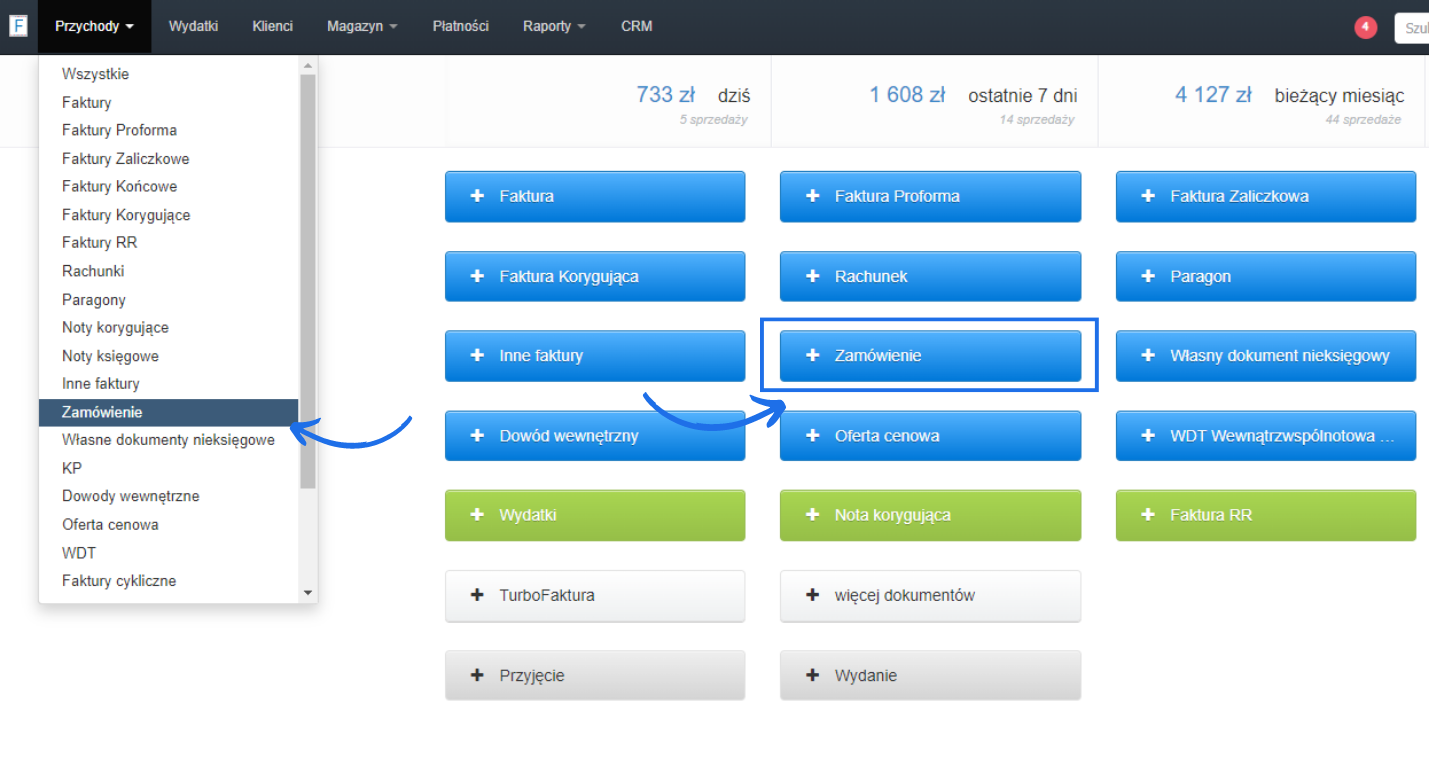The width and height of the screenshot is (1433, 758).
Task: Click the Faktura Proforma button
Action: pyautogui.click(x=930, y=196)
